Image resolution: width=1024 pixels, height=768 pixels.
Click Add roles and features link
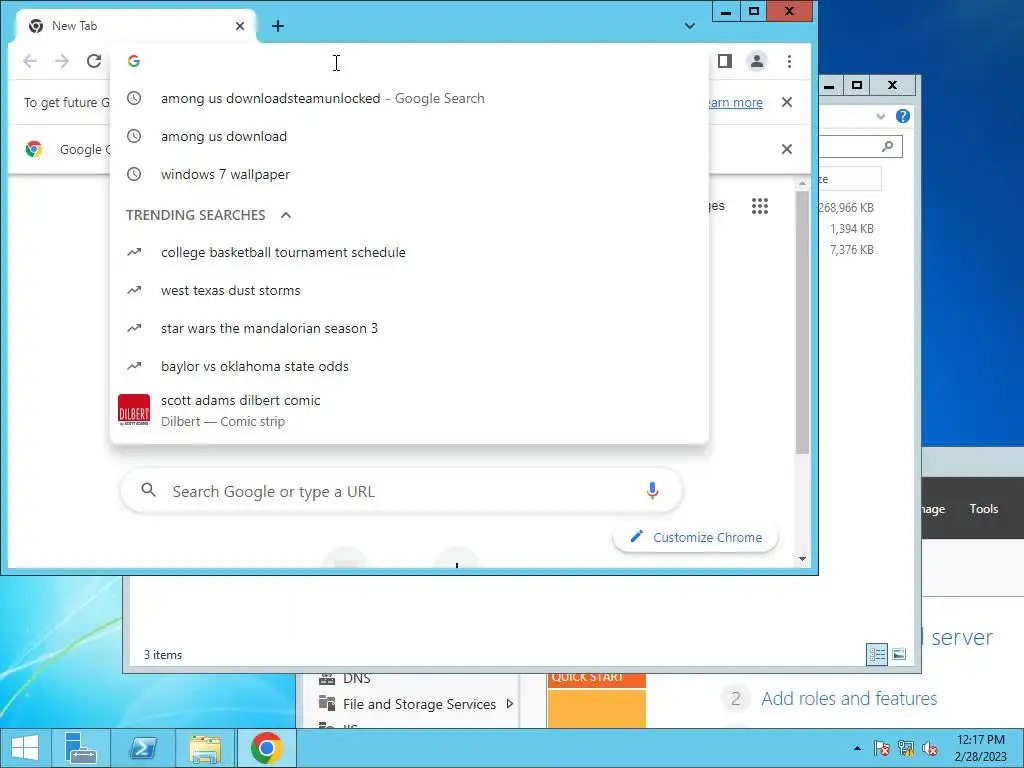(x=849, y=699)
